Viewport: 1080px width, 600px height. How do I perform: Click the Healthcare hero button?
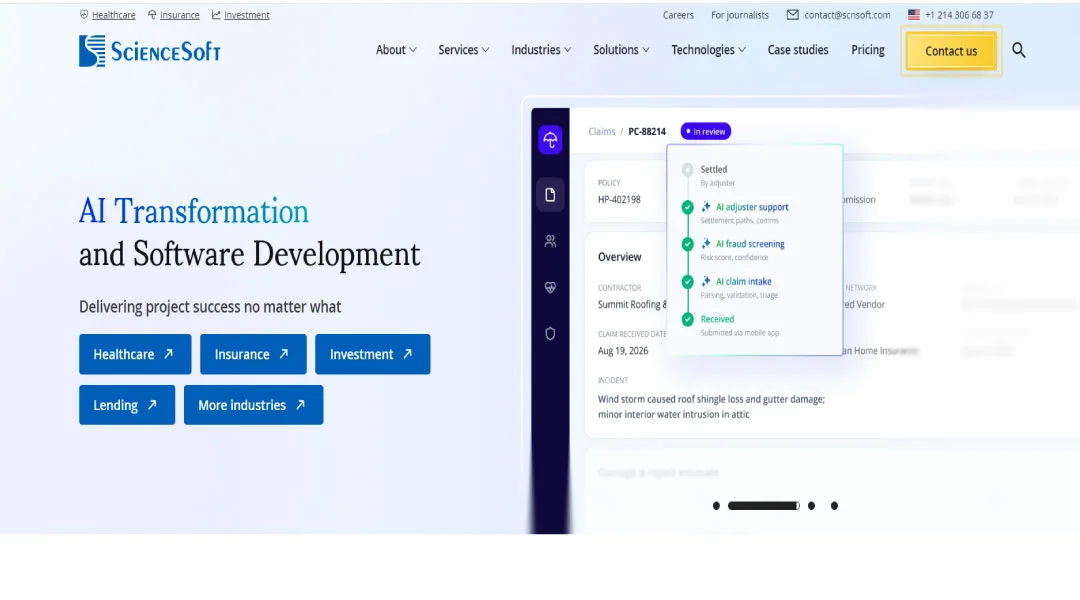tap(135, 354)
